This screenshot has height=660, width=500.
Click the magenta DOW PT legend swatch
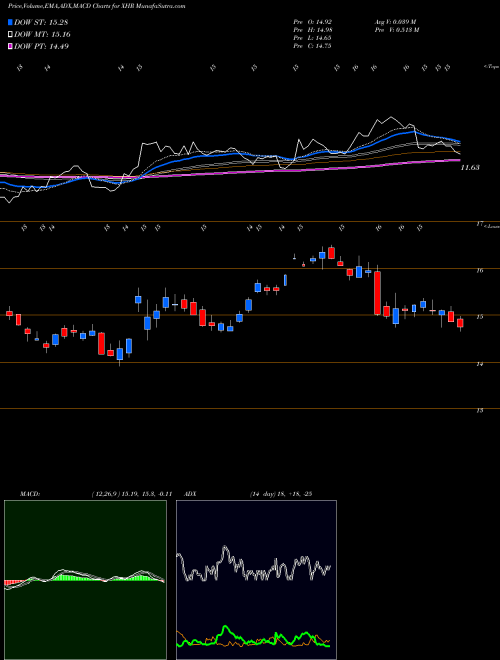(10, 47)
